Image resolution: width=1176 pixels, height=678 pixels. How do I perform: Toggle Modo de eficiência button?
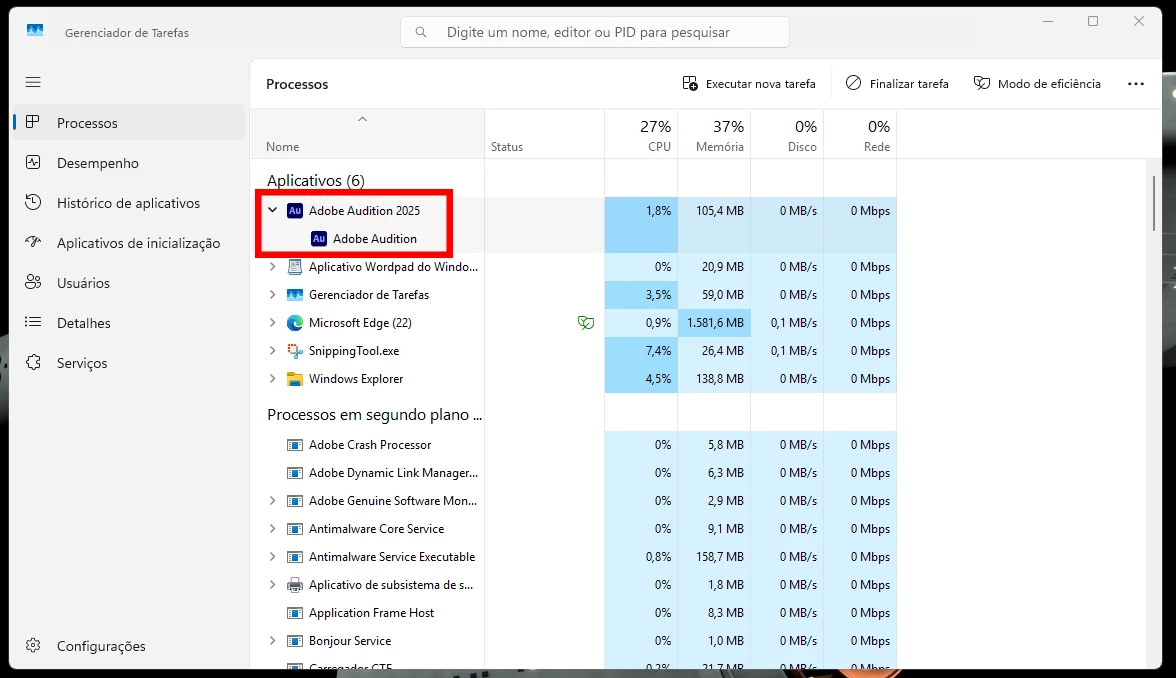[x=1037, y=83]
